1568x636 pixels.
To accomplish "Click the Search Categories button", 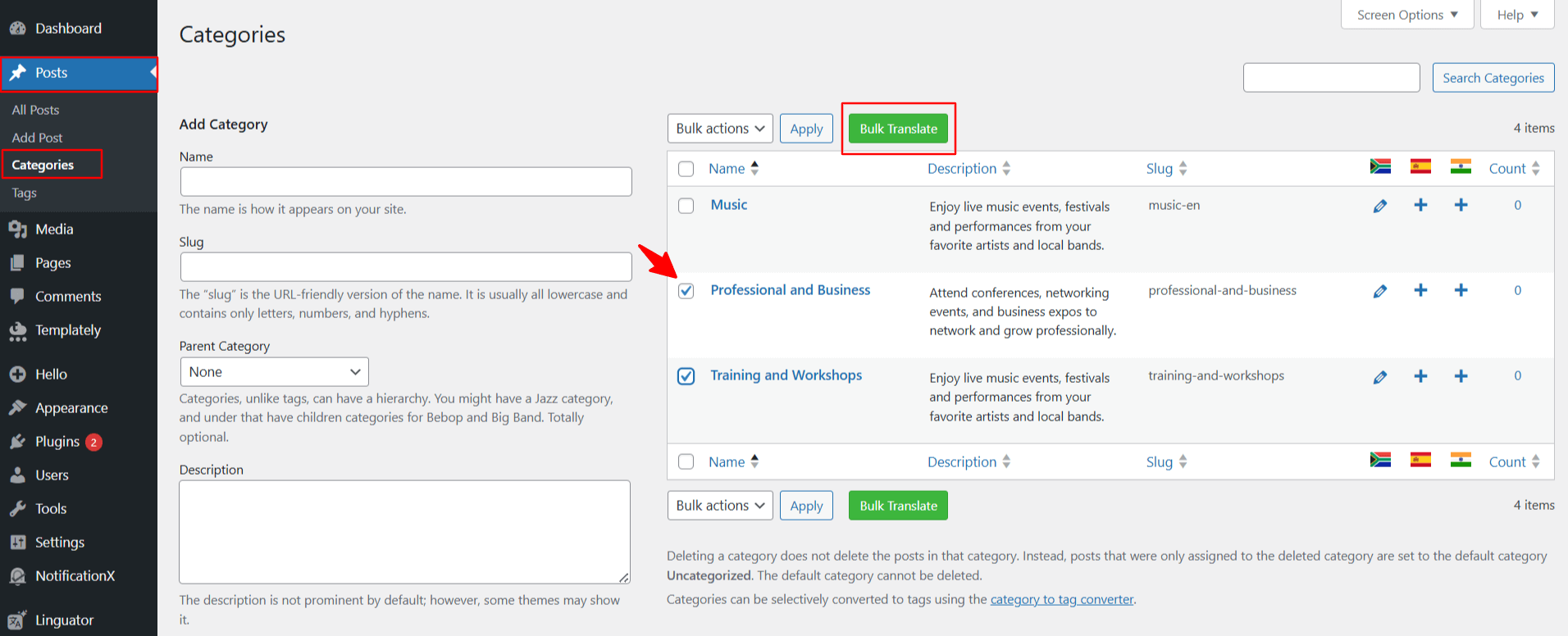I will (1493, 78).
